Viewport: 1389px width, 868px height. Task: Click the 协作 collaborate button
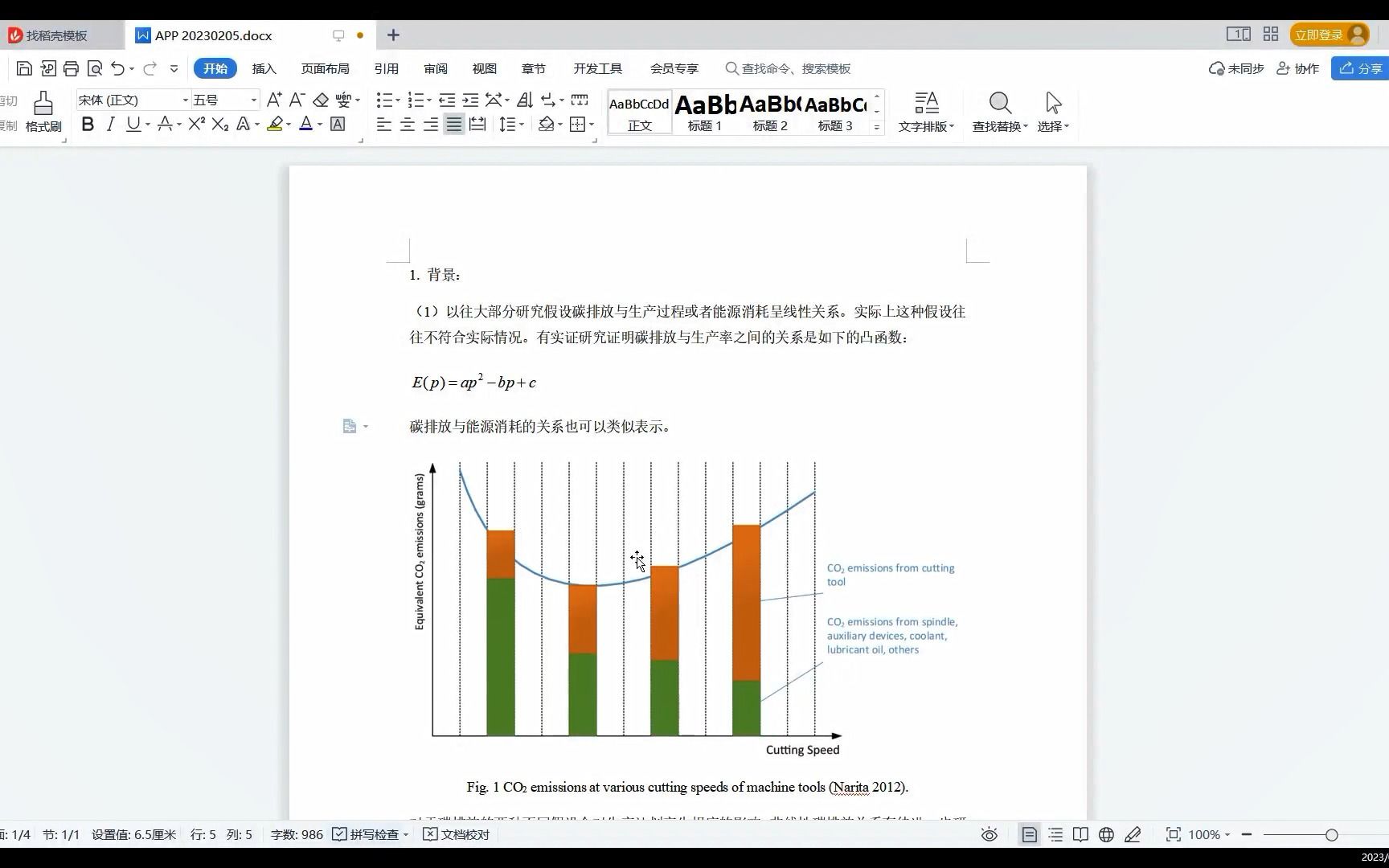(x=1298, y=68)
